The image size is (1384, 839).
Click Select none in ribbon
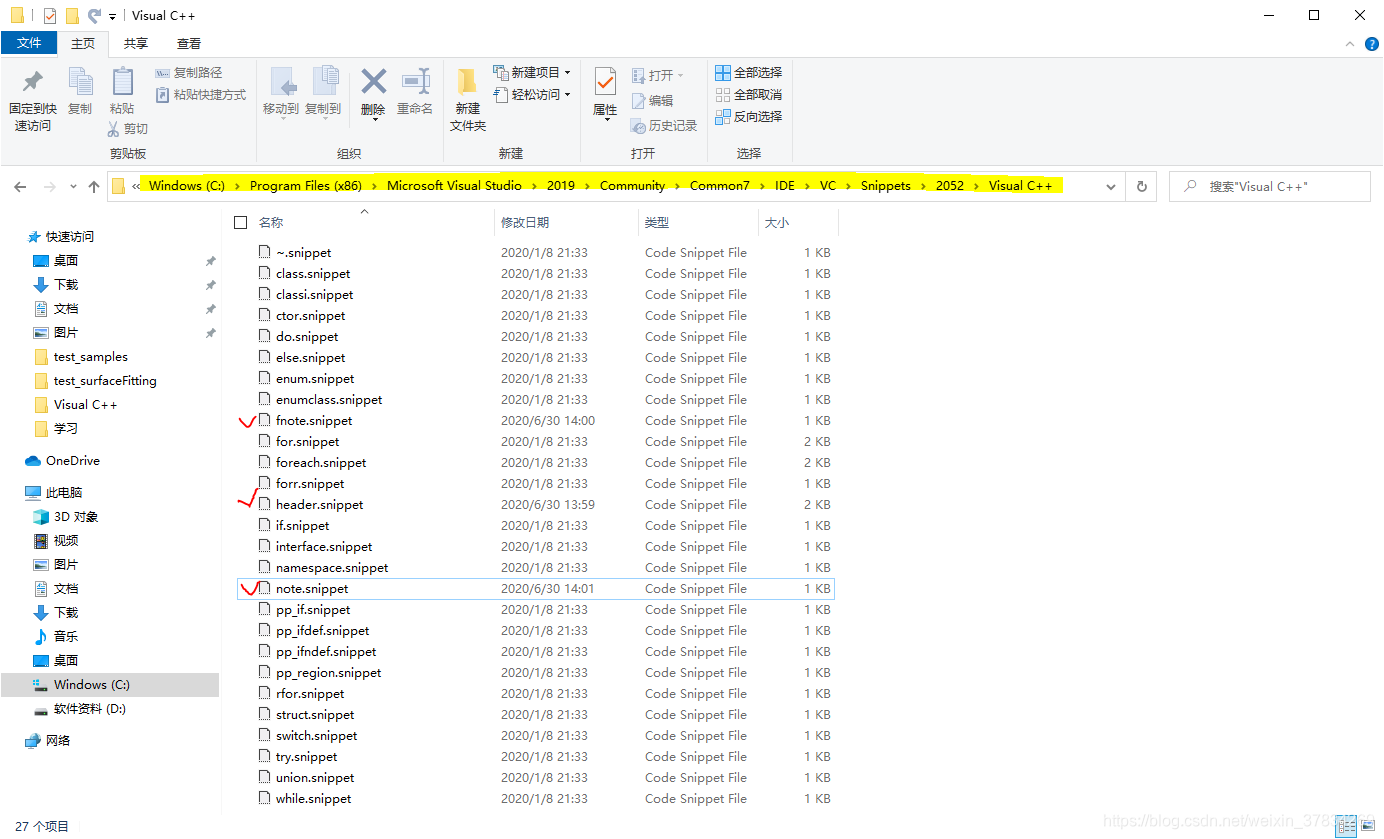(x=749, y=95)
